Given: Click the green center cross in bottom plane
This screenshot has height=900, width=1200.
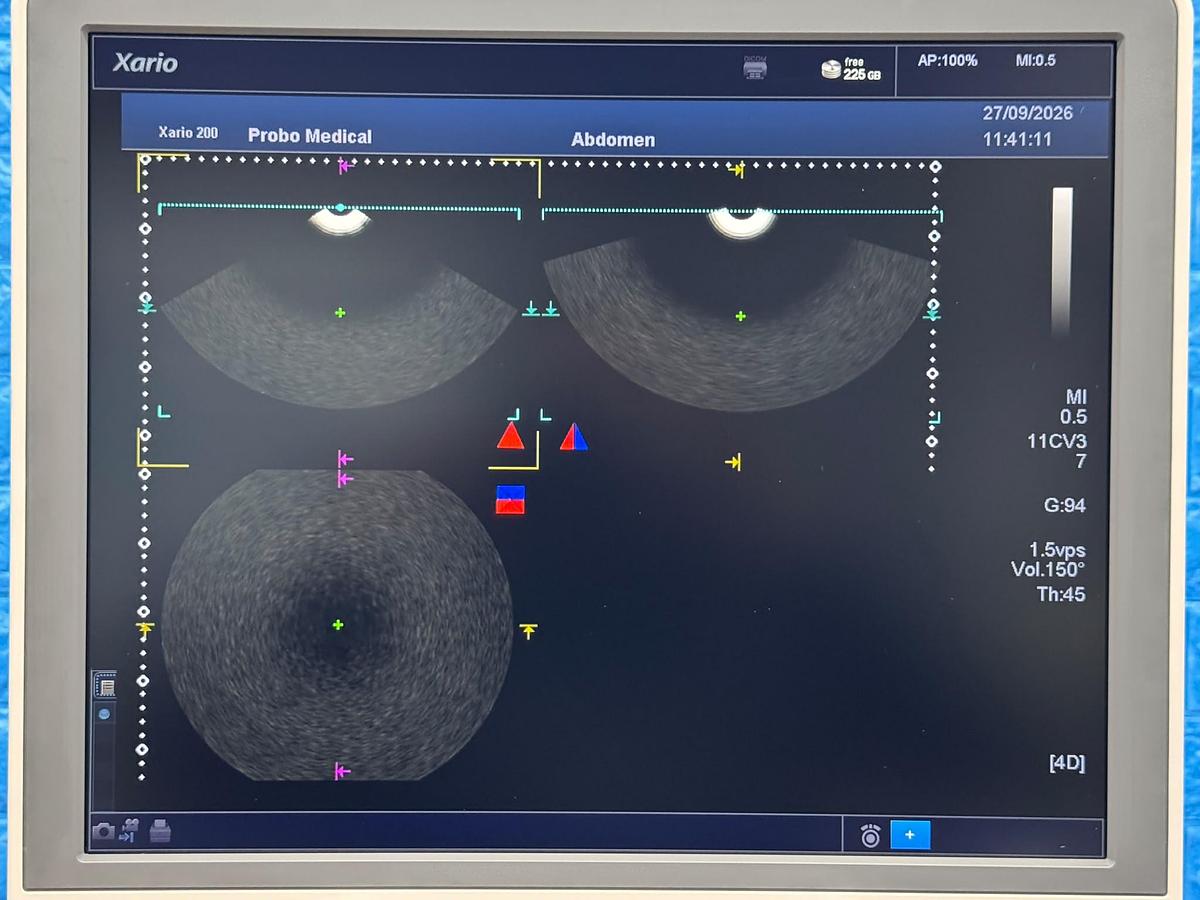Looking at the screenshot, I should click(x=338, y=625).
